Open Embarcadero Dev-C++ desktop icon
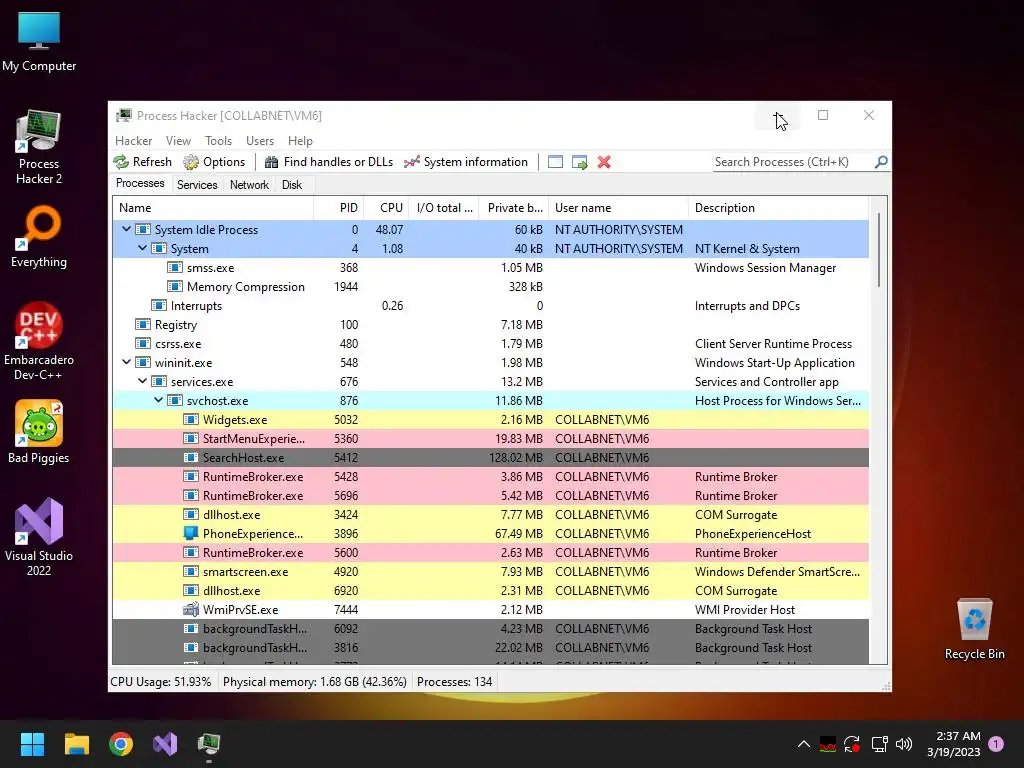 pyautogui.click(x=39, y=342)
